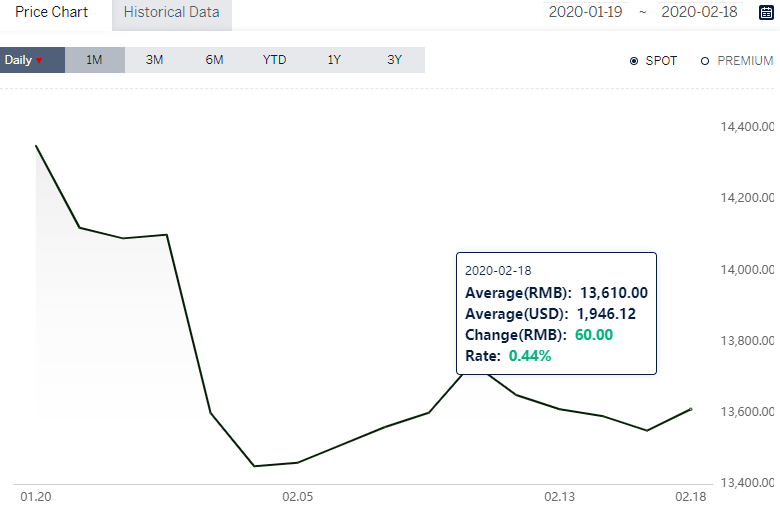The height and width of the screenshot is (513, 780).
Task: Edit the start date 2020-01-19 field
Action: [x=585, y=12]
